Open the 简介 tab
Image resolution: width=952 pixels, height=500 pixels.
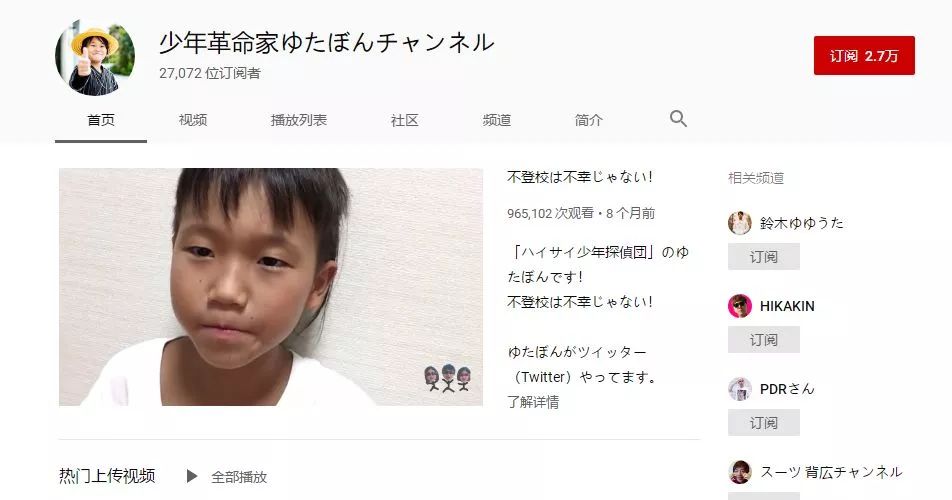click(x=589, y=120)
